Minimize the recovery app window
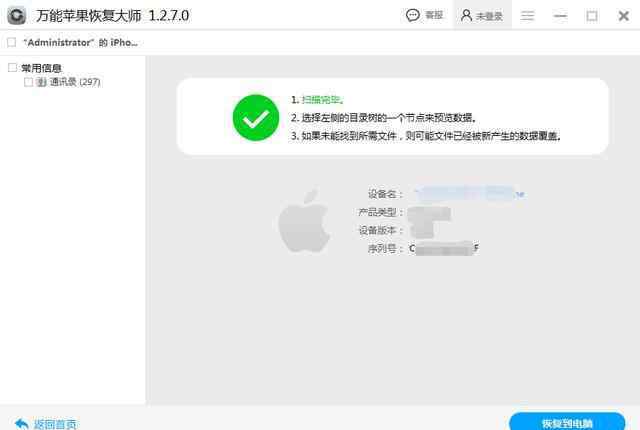Image resolution: width=640 pixels, height=430 pixels. (x=560, y=16)
